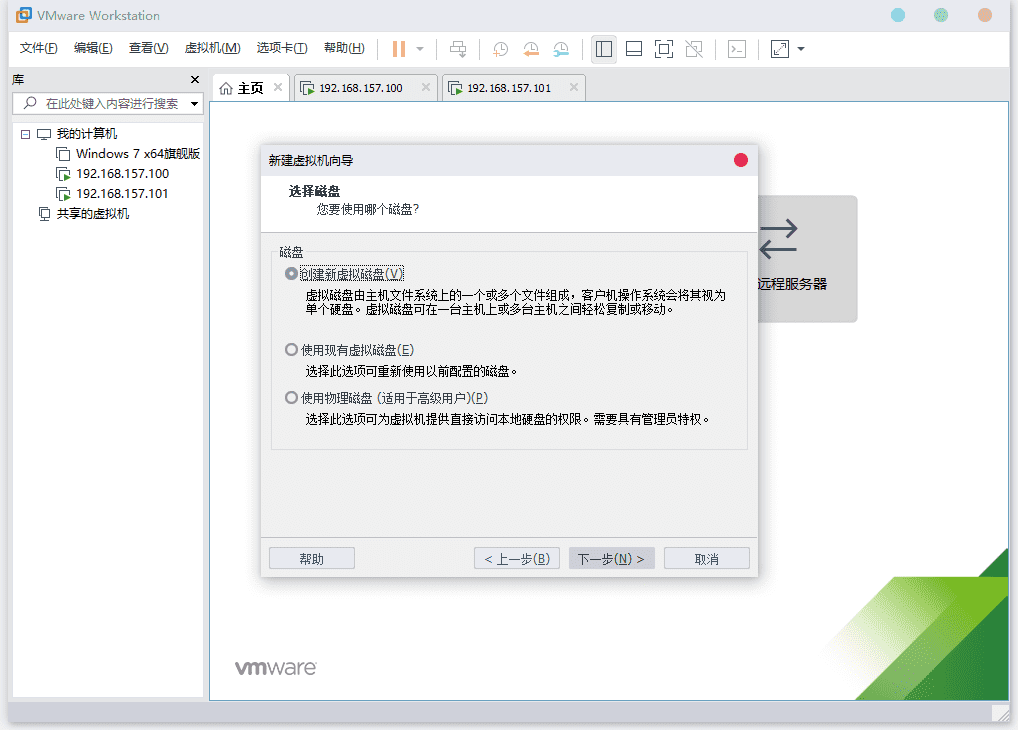Click the cyan window control button
Image resolution: width=1018 pixels, height=730 pixels.
tap(898, 15)
